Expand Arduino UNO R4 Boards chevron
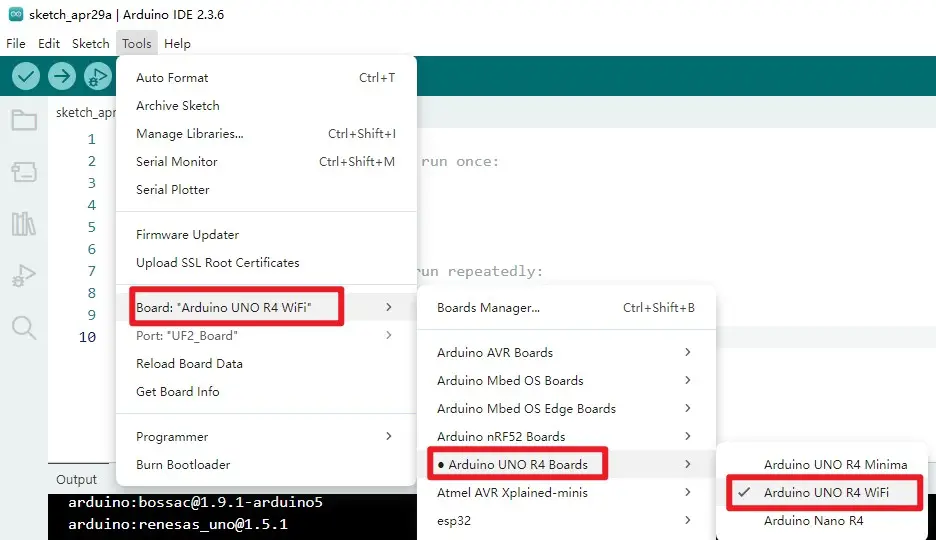936x540 pixels. coord(688,465)
